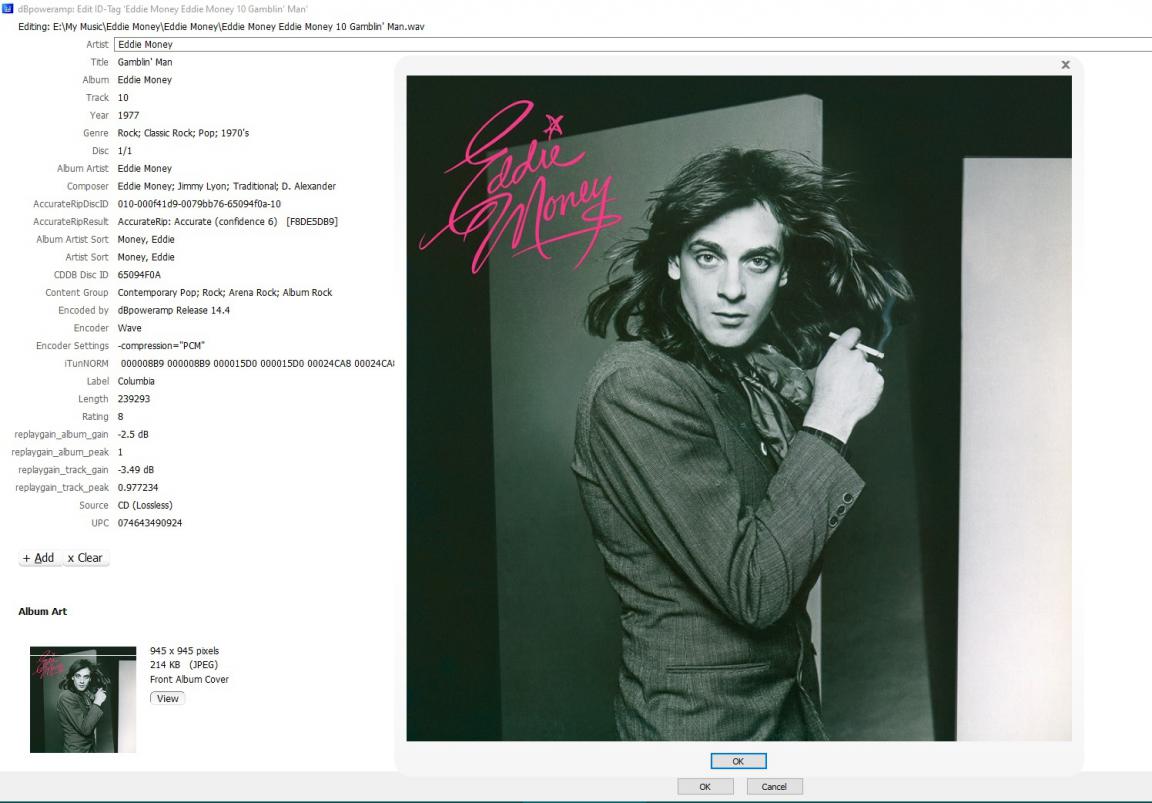Click the UPC value 074643490924
The image size is (1152, 803).
(150, 522)
